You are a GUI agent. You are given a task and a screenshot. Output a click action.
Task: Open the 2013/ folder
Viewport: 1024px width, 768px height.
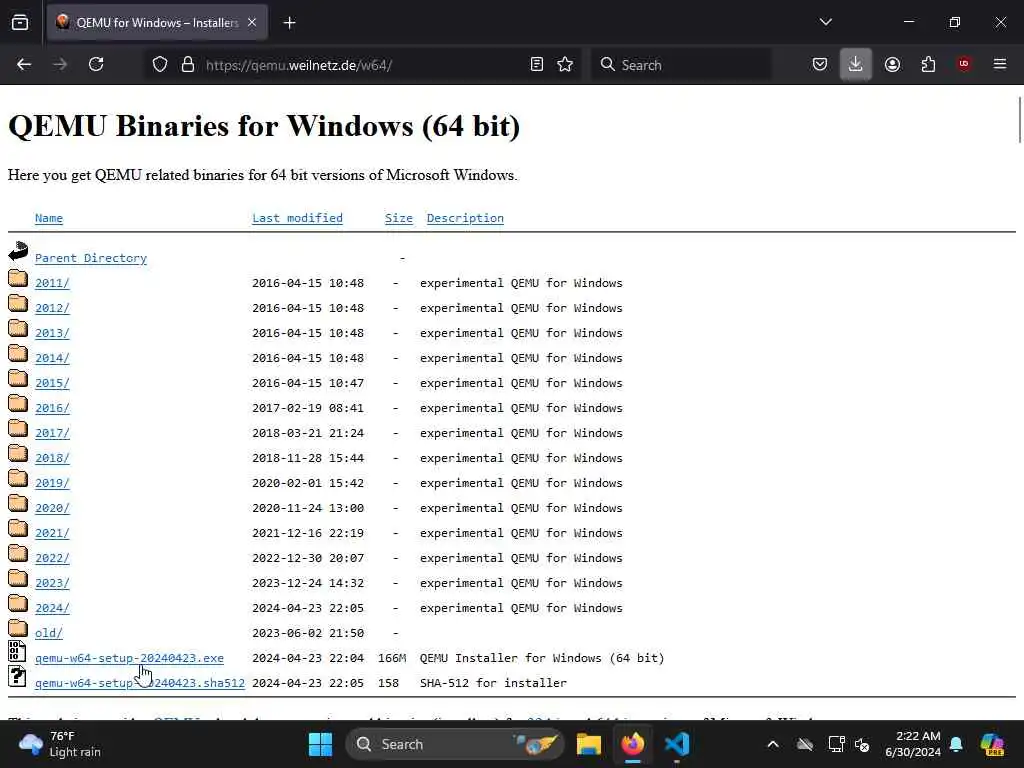pos(52,333)
